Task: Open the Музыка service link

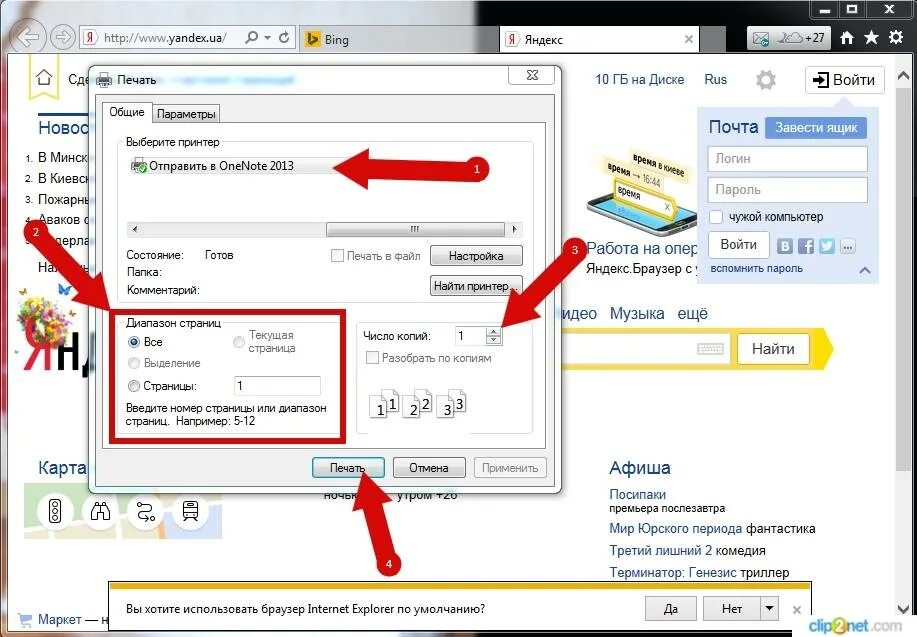Action: tap(637, 314)
